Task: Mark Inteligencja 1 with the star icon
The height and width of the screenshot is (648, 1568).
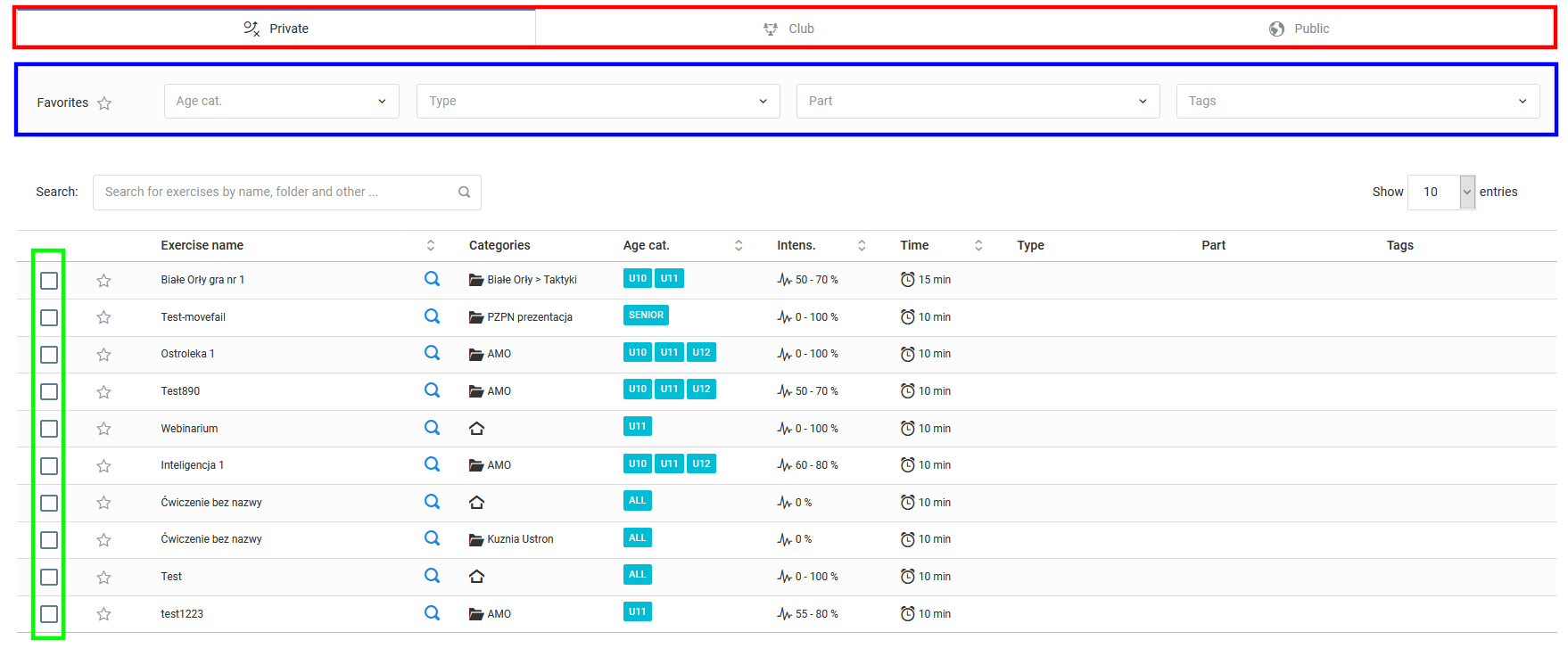Action: tap(103, 466)
